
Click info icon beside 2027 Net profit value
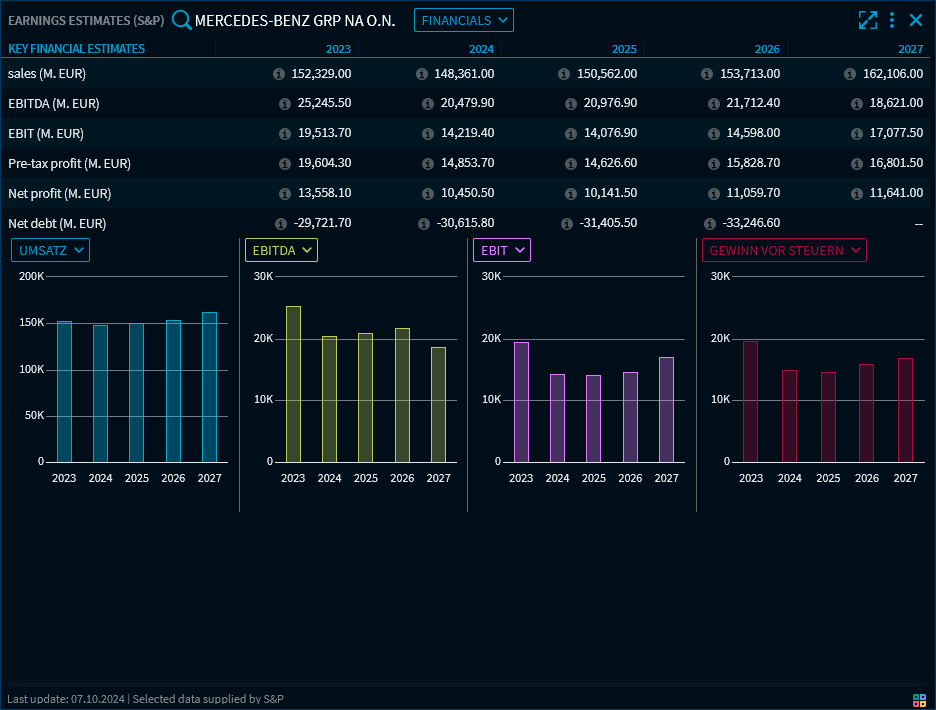pyautogui.click(x=856, y=194)
